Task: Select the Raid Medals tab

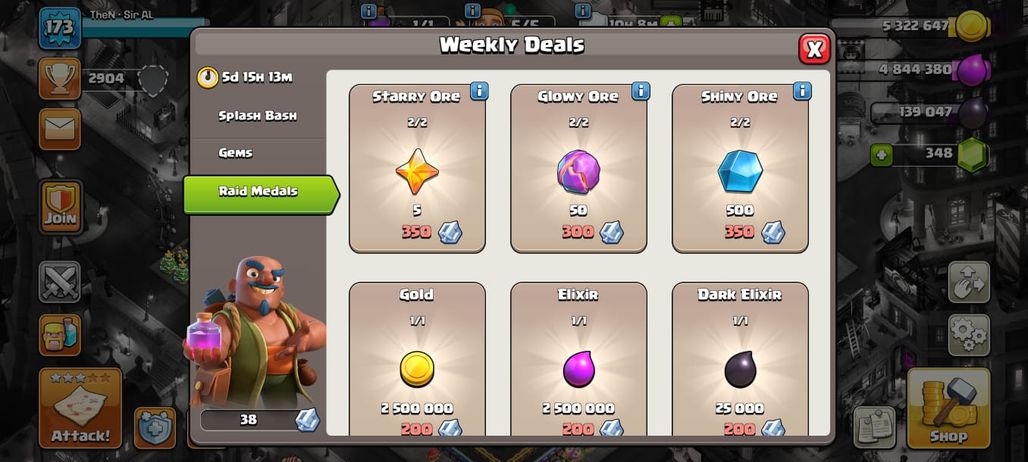Action: coord(261,194)
